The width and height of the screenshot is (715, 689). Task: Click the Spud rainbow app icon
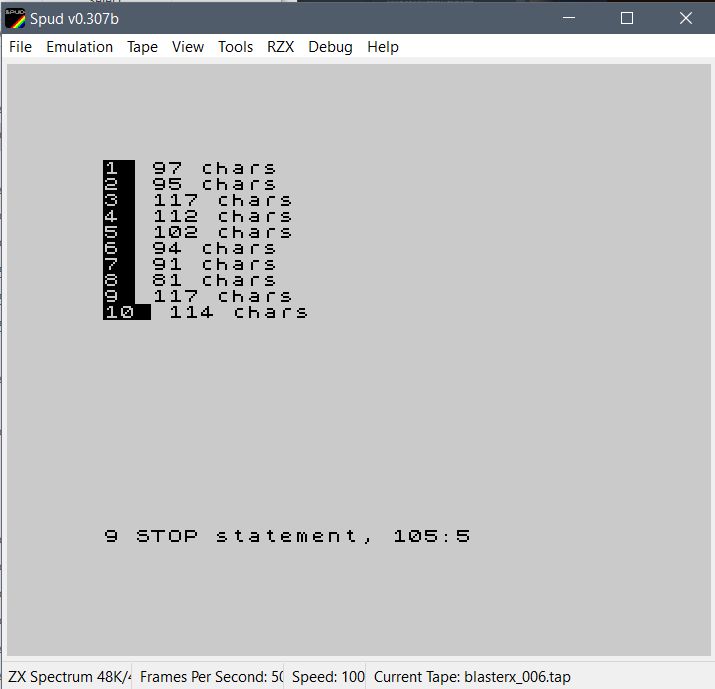(x=15, y=19)
